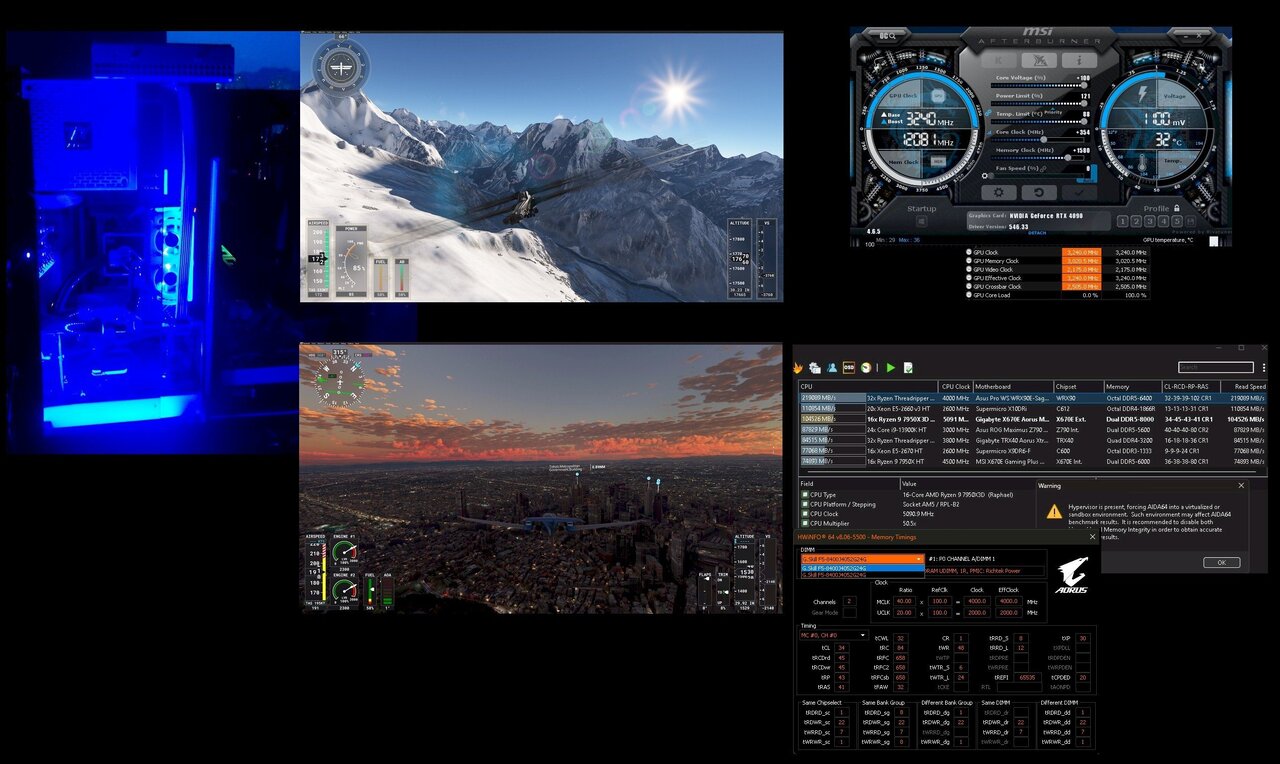
Task: Click the AIDA64 search input field
Action: tap(1216, 367)
